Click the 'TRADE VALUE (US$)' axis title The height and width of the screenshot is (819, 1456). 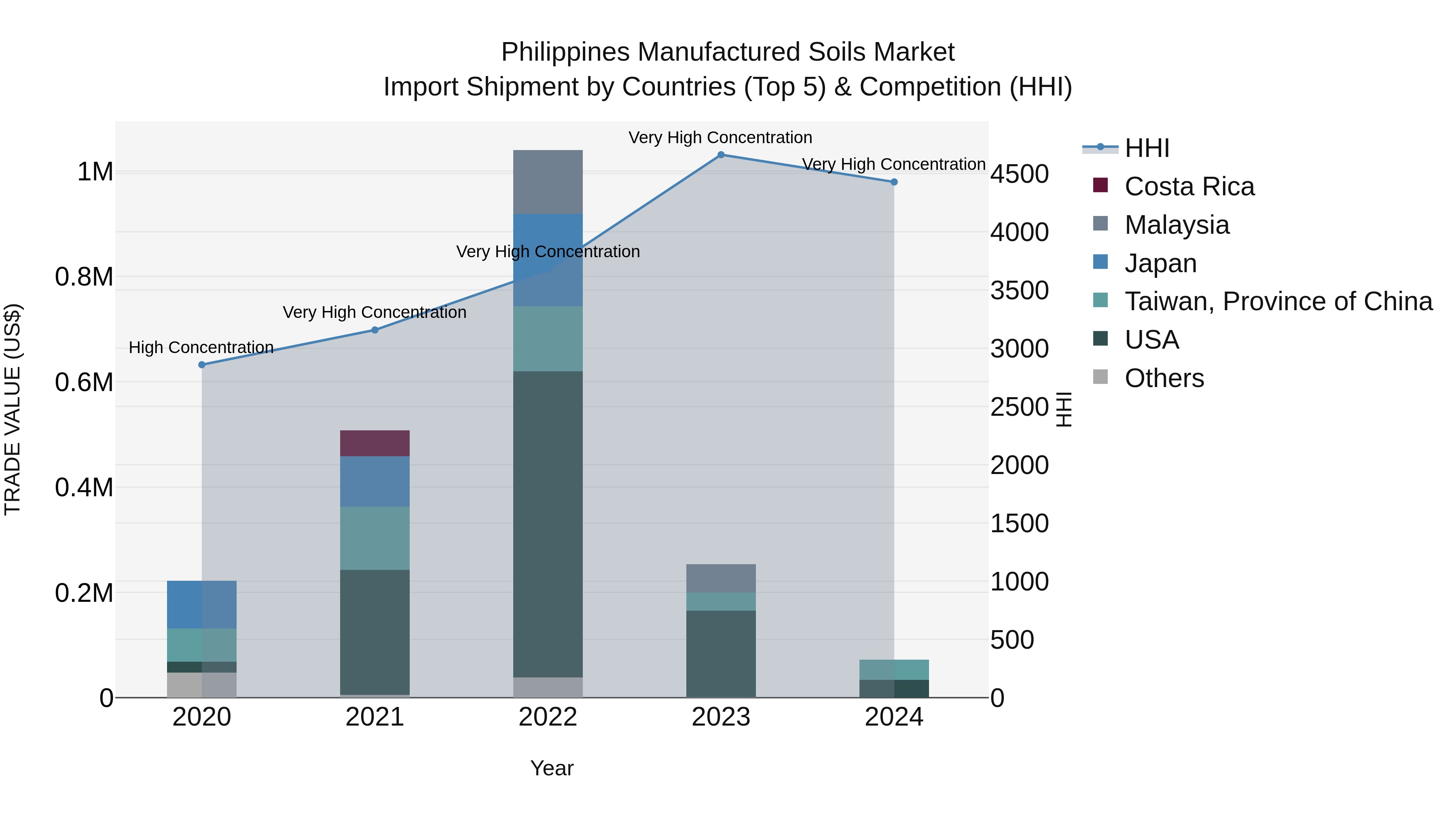tap(13, 409)
